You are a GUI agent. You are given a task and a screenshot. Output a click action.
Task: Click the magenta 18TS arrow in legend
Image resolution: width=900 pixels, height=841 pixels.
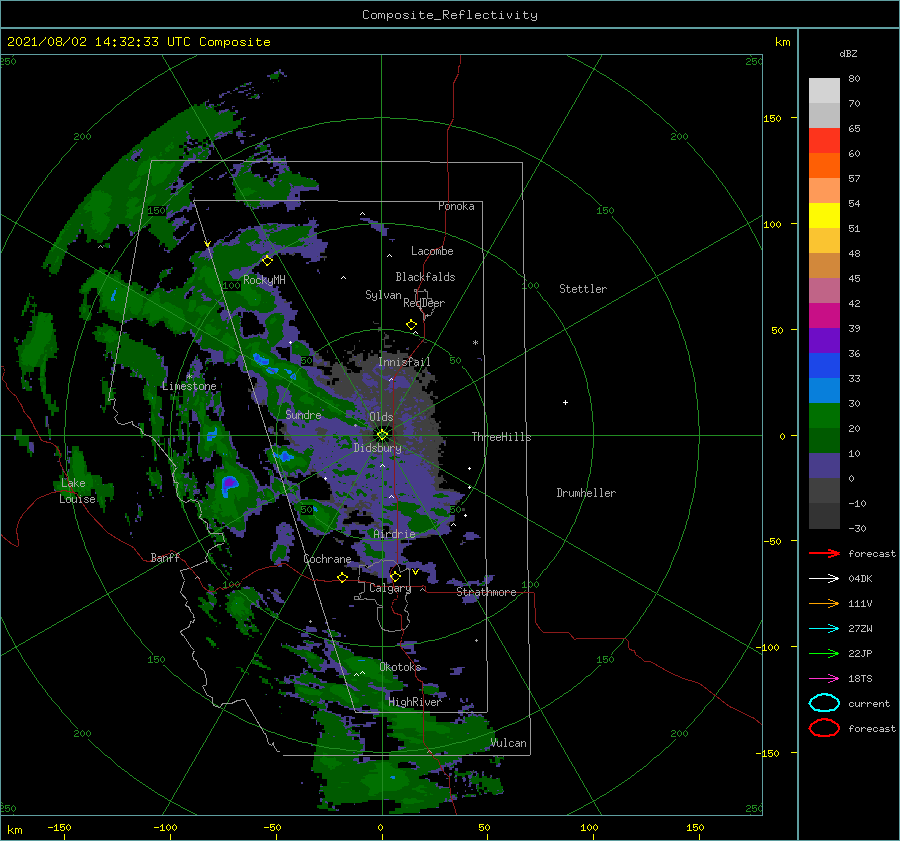pyautogui.click(x=824, y=679)
